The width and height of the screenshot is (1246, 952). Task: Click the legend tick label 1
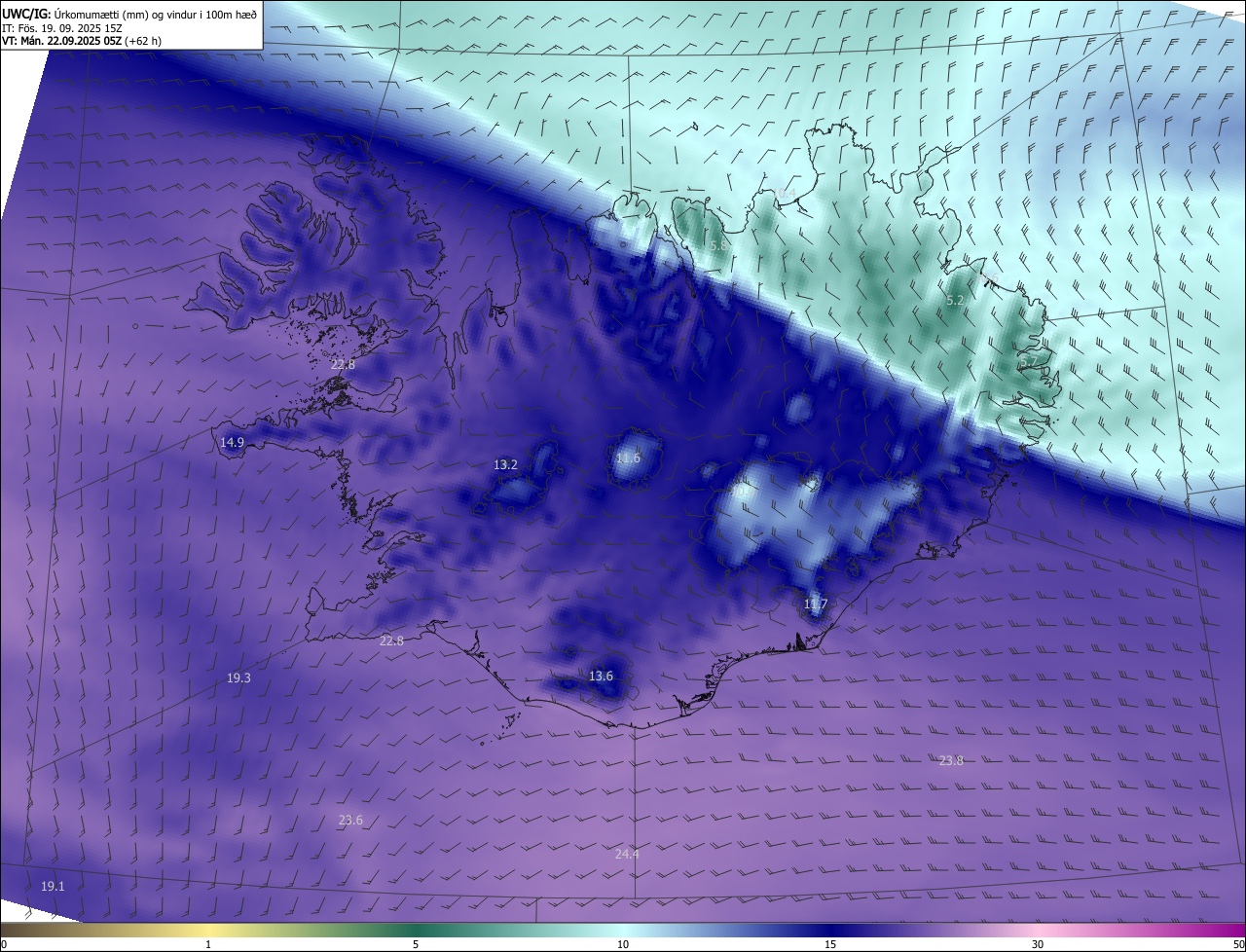(x=208, y=944)
